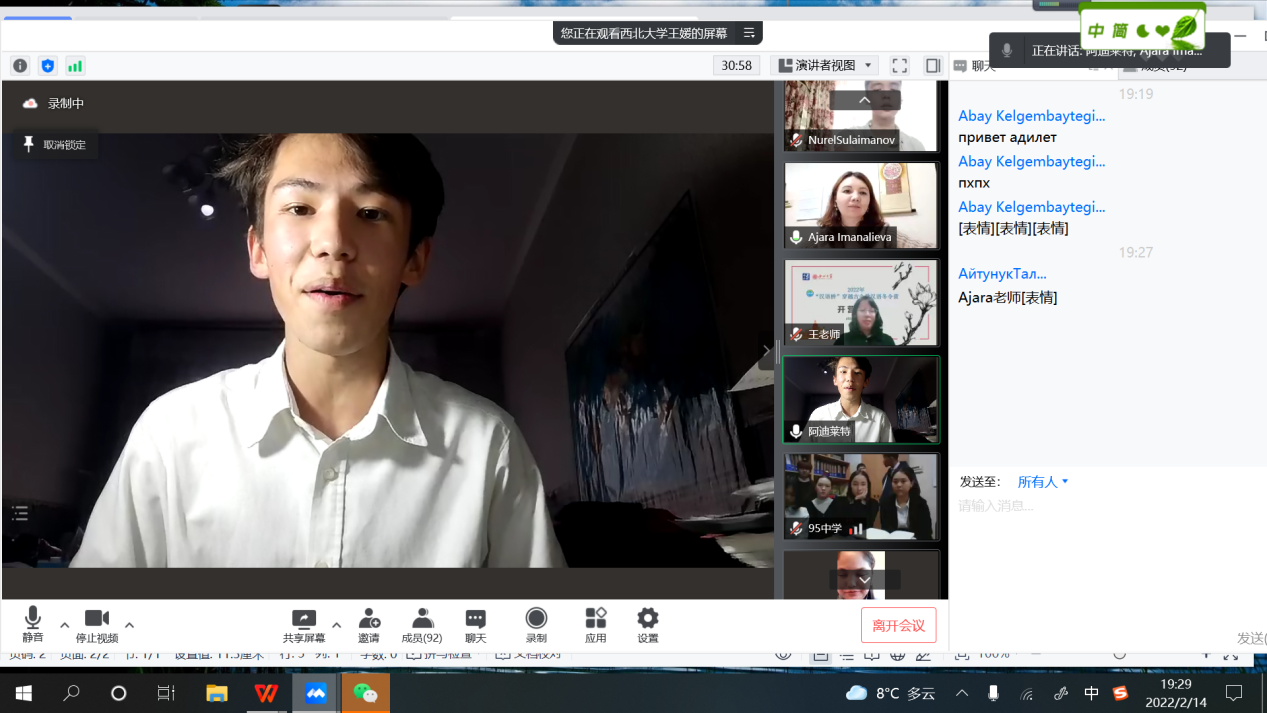The height and width of the screenshot is (713, 1267).
Task: Click the meeting info icon
Action: 20,66
